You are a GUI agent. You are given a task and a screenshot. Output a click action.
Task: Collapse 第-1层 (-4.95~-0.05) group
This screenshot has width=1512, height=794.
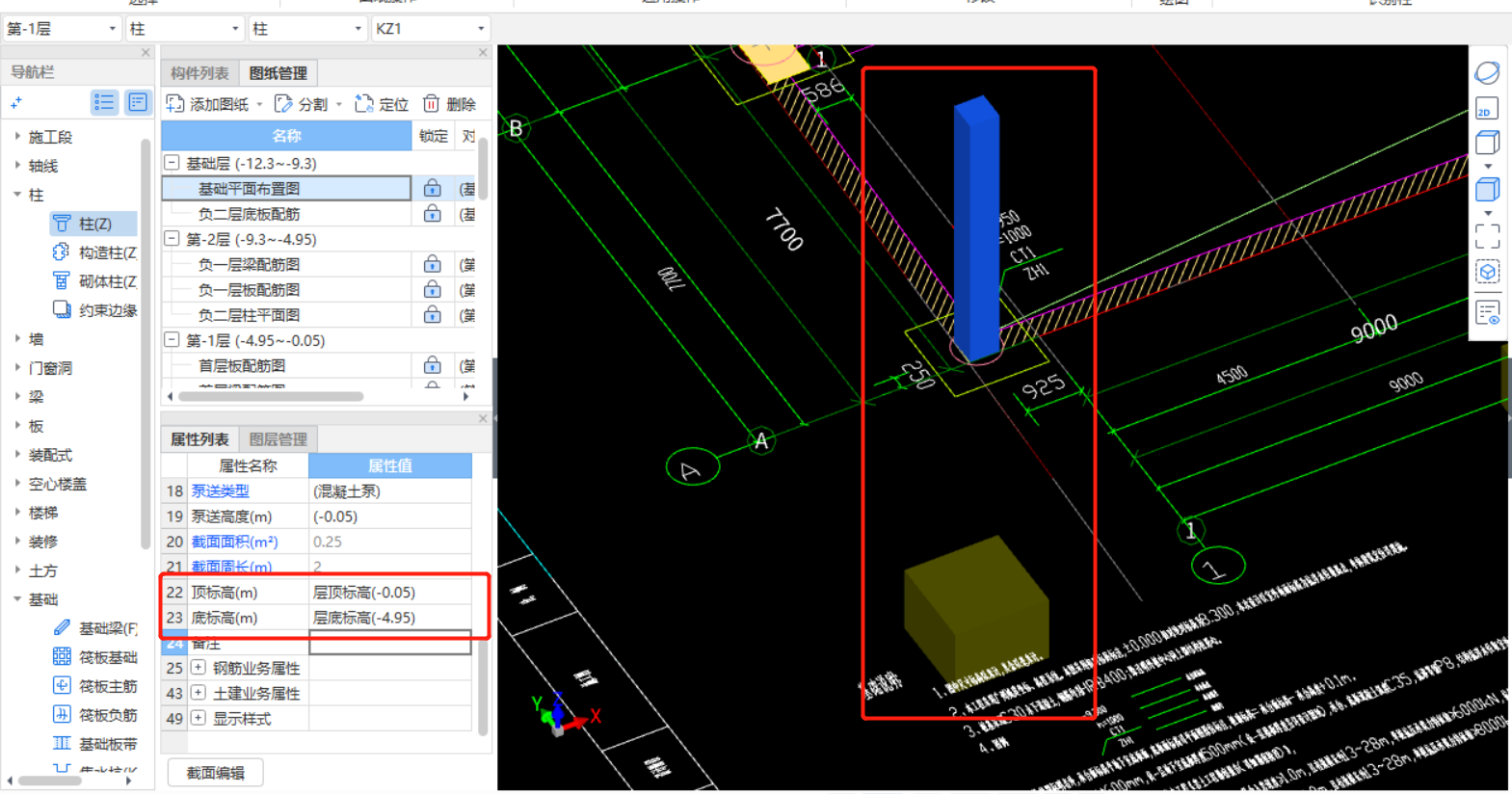click(x=172, y=339)
